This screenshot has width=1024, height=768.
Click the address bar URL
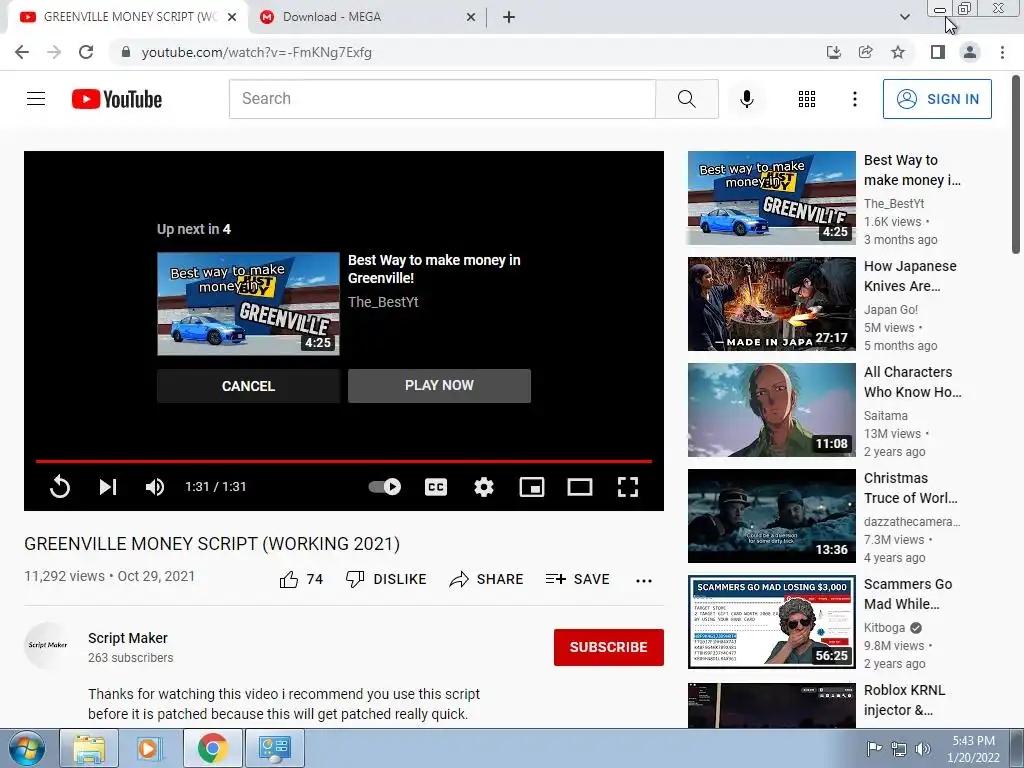point(257,52)
